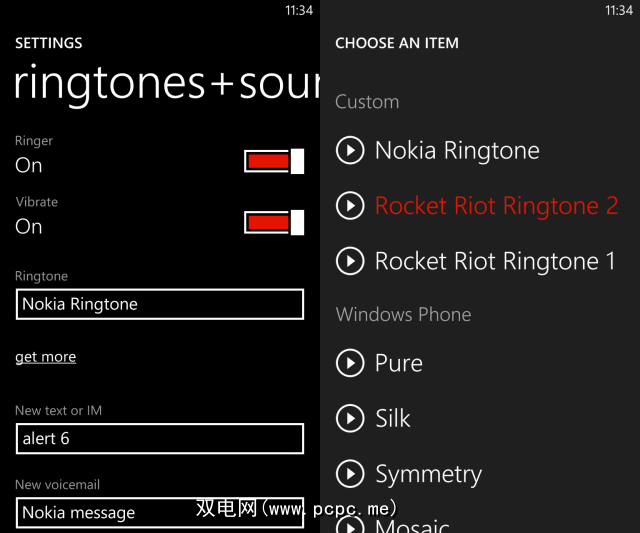Tap the get more link
Viewport: 640px width, 533px height.
[x=45, y=357]
